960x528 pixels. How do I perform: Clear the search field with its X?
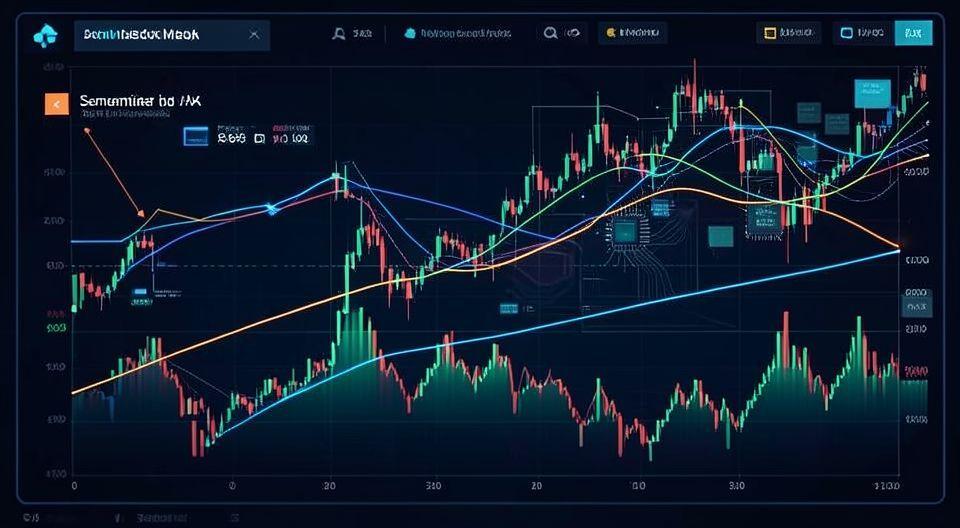pyautogui.click(x=254, y=35)
